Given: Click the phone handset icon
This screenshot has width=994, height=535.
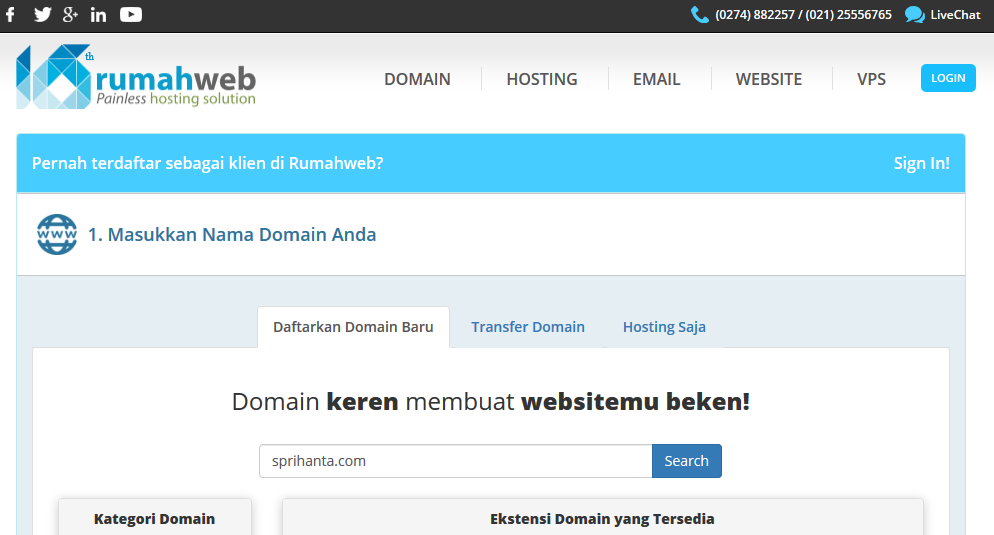Looking at the screenshot, I should [x=700, y=15].
